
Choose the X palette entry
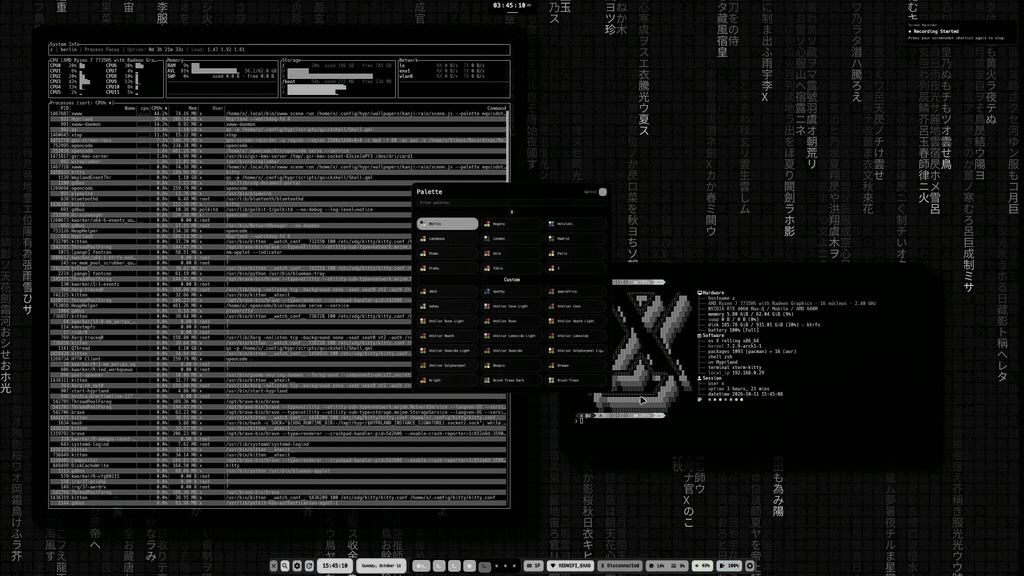tap(575, 268)
